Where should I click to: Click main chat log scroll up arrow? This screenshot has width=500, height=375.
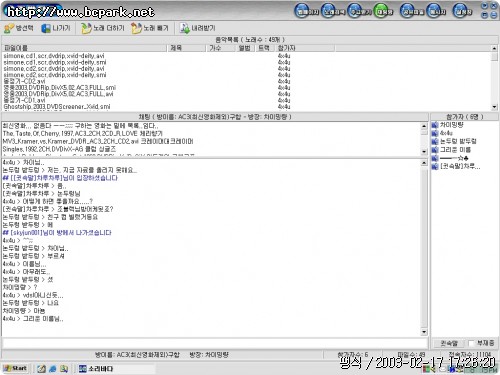424,163
